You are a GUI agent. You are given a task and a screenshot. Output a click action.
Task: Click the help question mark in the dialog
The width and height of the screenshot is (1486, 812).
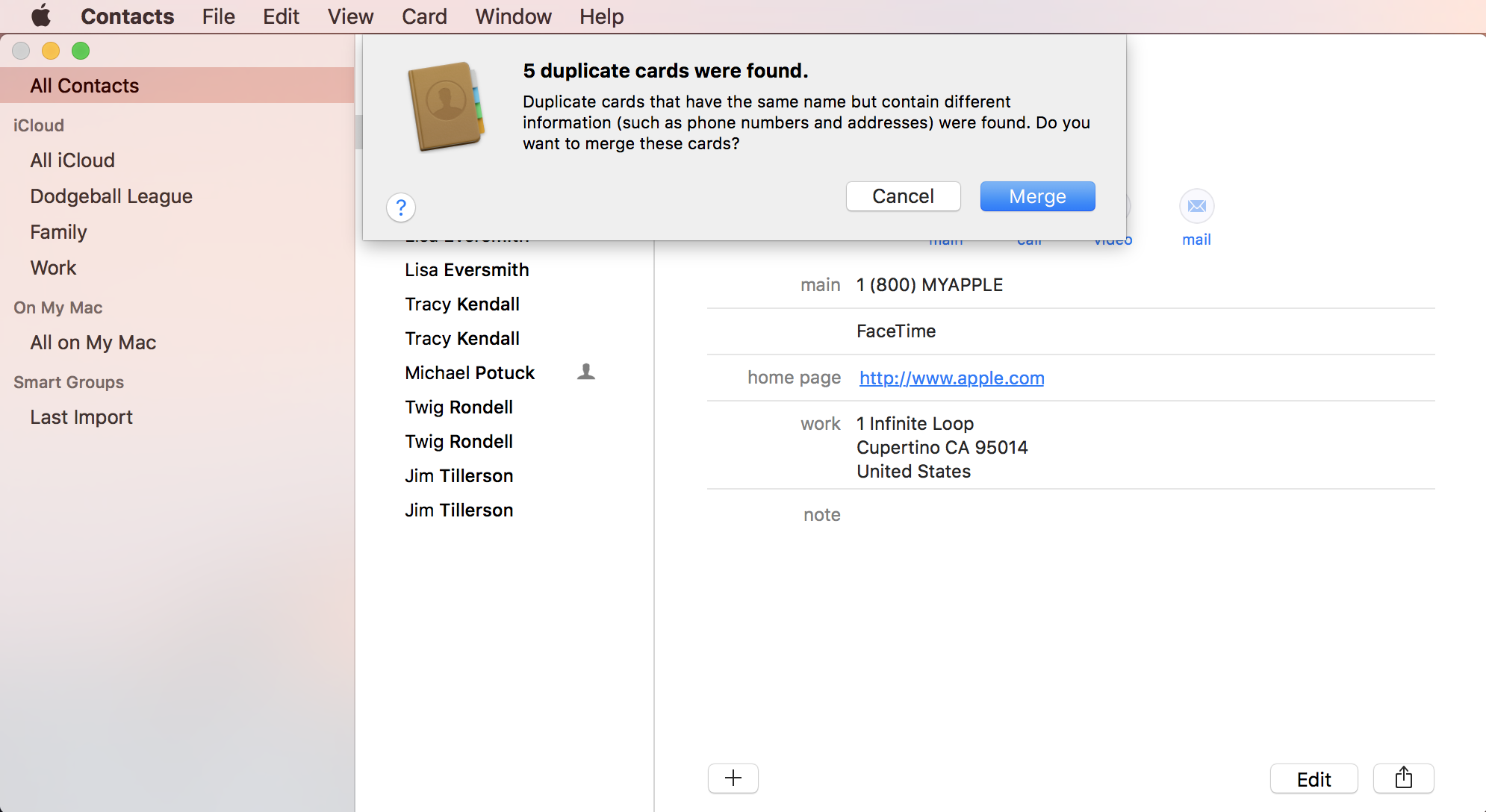[401, 207]
